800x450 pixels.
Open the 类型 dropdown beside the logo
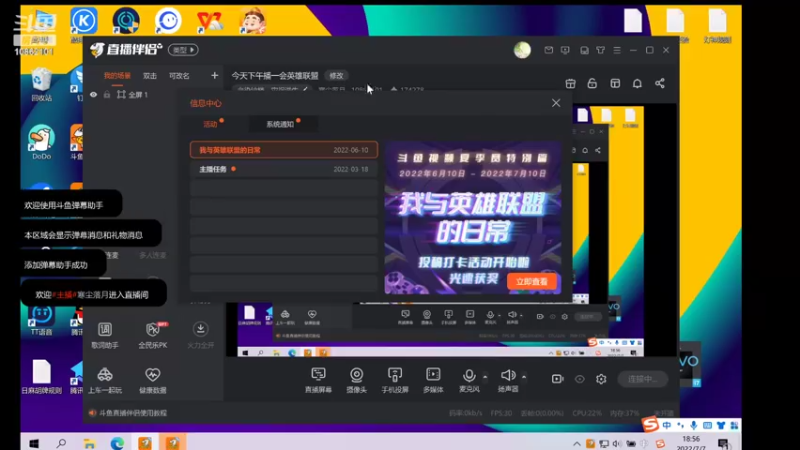tap(183, 50)
